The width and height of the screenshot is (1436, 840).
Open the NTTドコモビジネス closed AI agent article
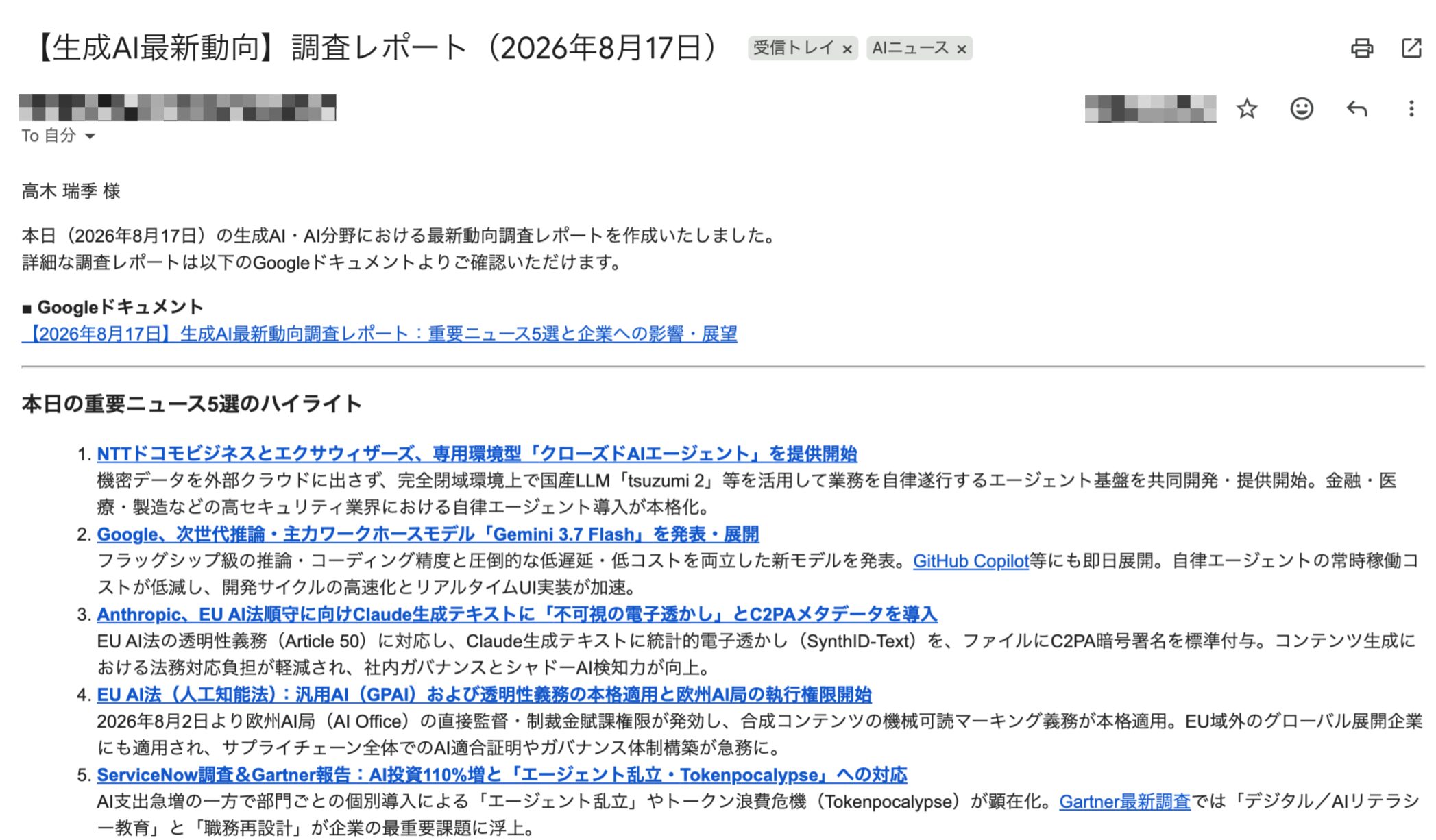pos(477,454)
